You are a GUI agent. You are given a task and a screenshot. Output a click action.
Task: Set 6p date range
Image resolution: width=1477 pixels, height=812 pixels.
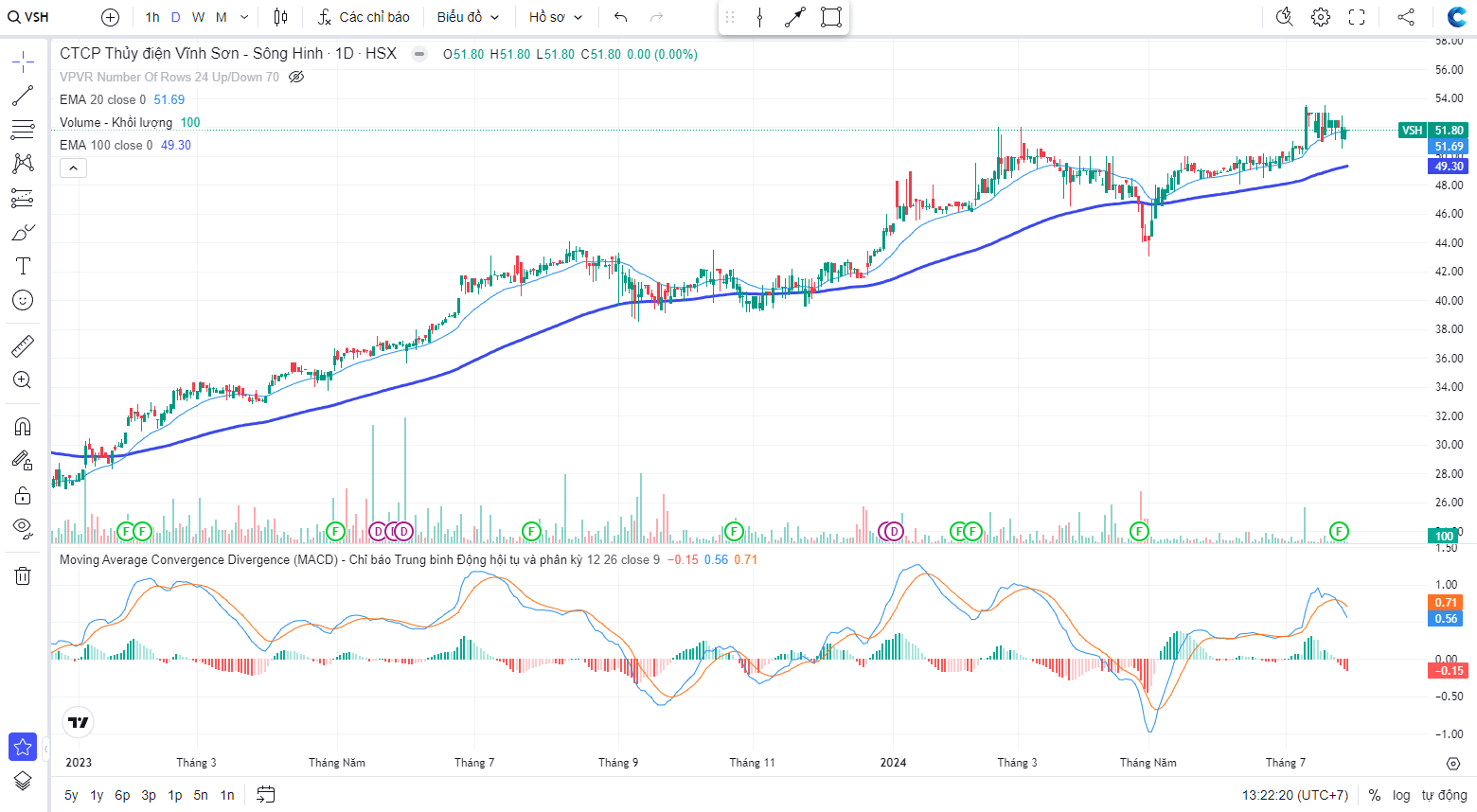pos(122,795)
